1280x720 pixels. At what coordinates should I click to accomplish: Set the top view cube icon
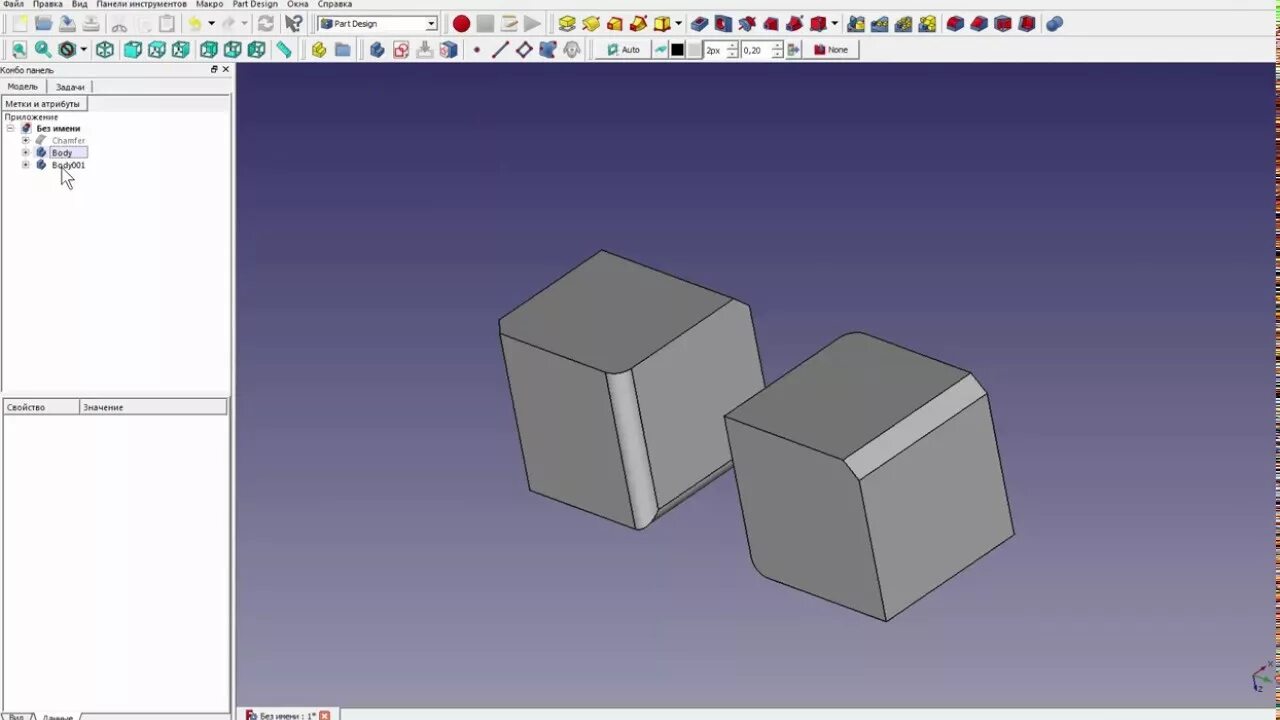pos(157,49)
